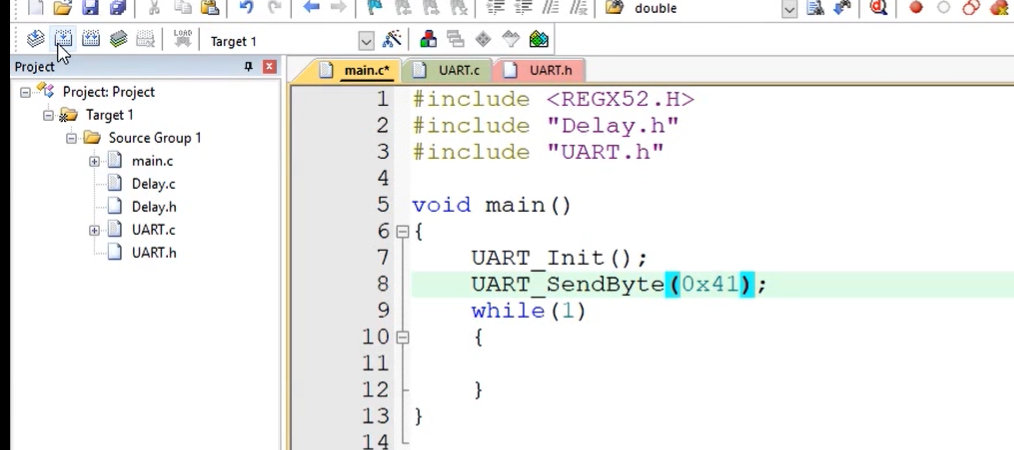
Task: Click the LOAD download icon
Action: [183, 39]
